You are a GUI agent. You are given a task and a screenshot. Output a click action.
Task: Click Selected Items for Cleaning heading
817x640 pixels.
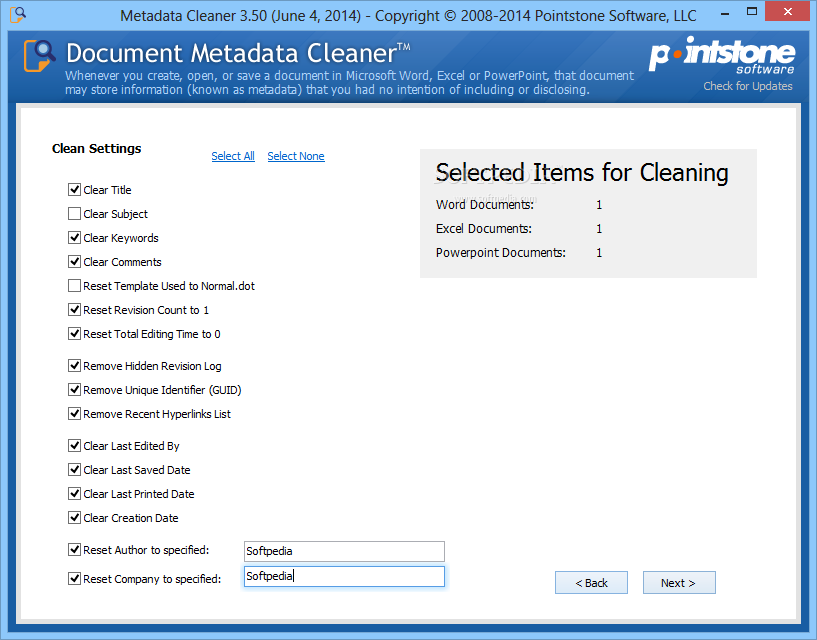tap(582, 173)
